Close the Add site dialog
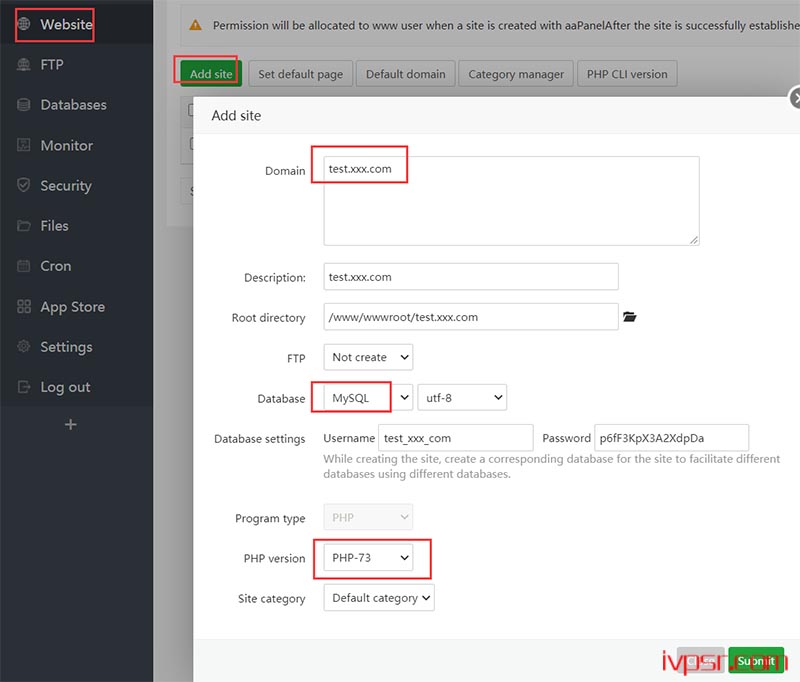 tap(796, 97)
